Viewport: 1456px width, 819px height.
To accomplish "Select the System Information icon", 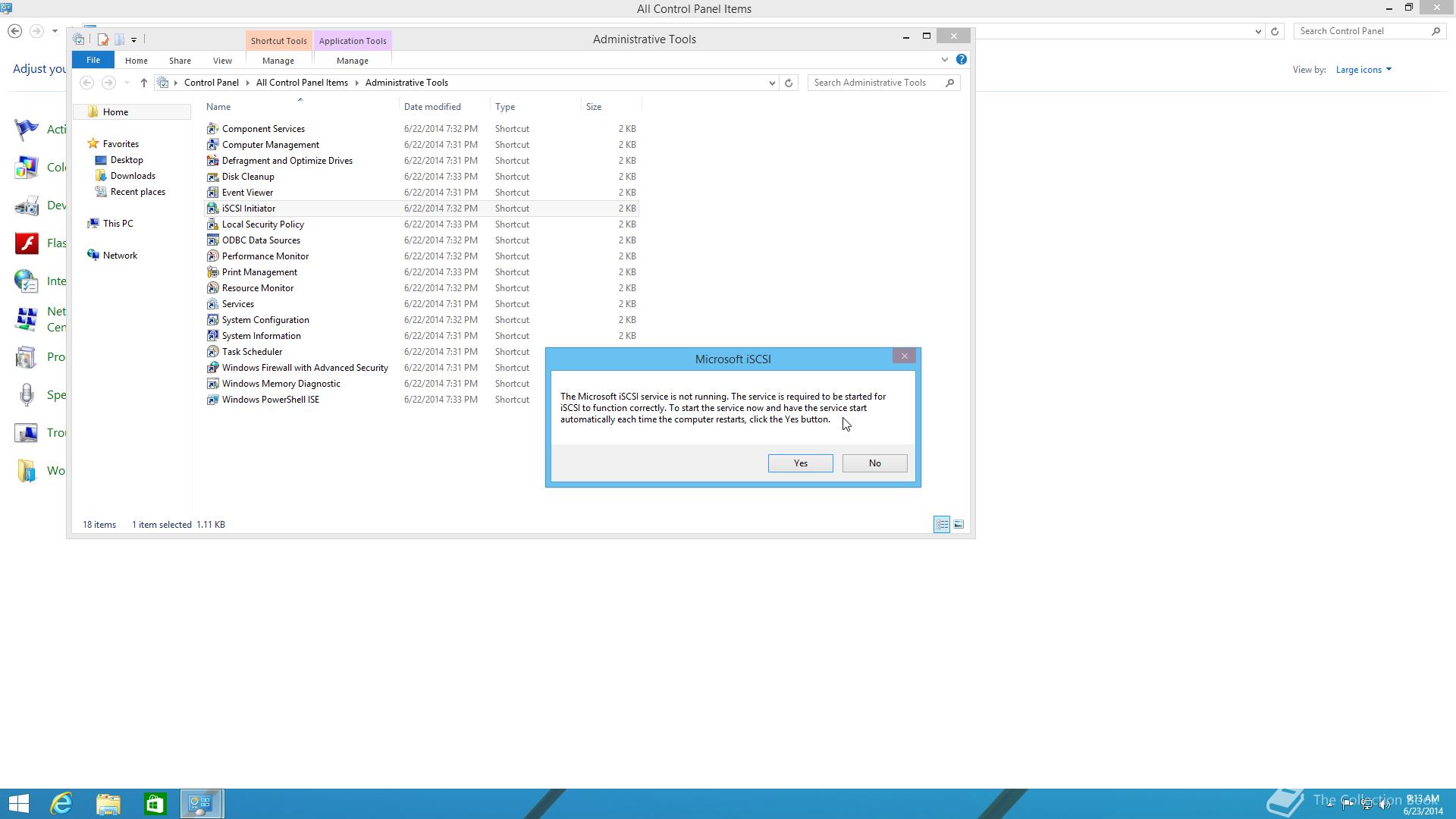I will pyautogui.click(x=212, y=336).
